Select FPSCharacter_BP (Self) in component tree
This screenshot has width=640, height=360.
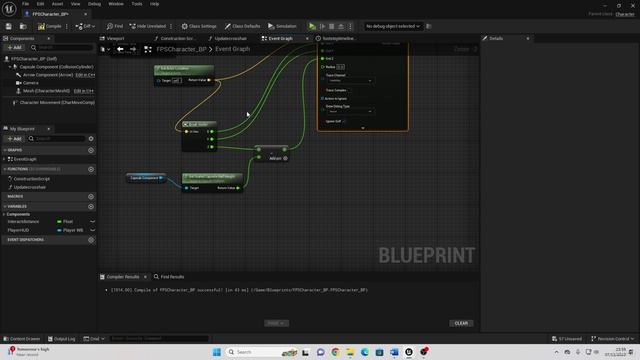[34, 59]
